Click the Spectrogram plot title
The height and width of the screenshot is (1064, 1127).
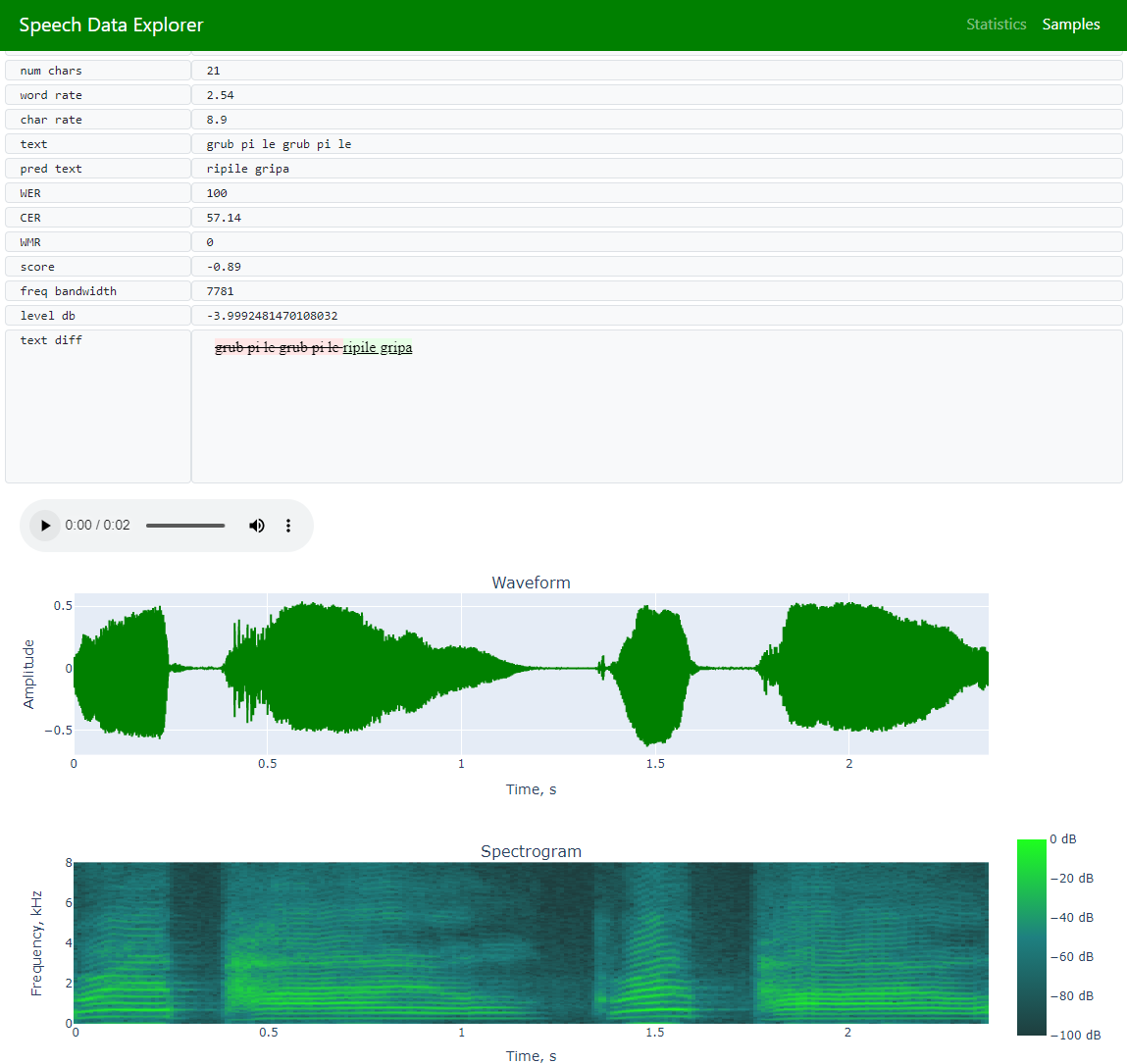coord(531,851)
